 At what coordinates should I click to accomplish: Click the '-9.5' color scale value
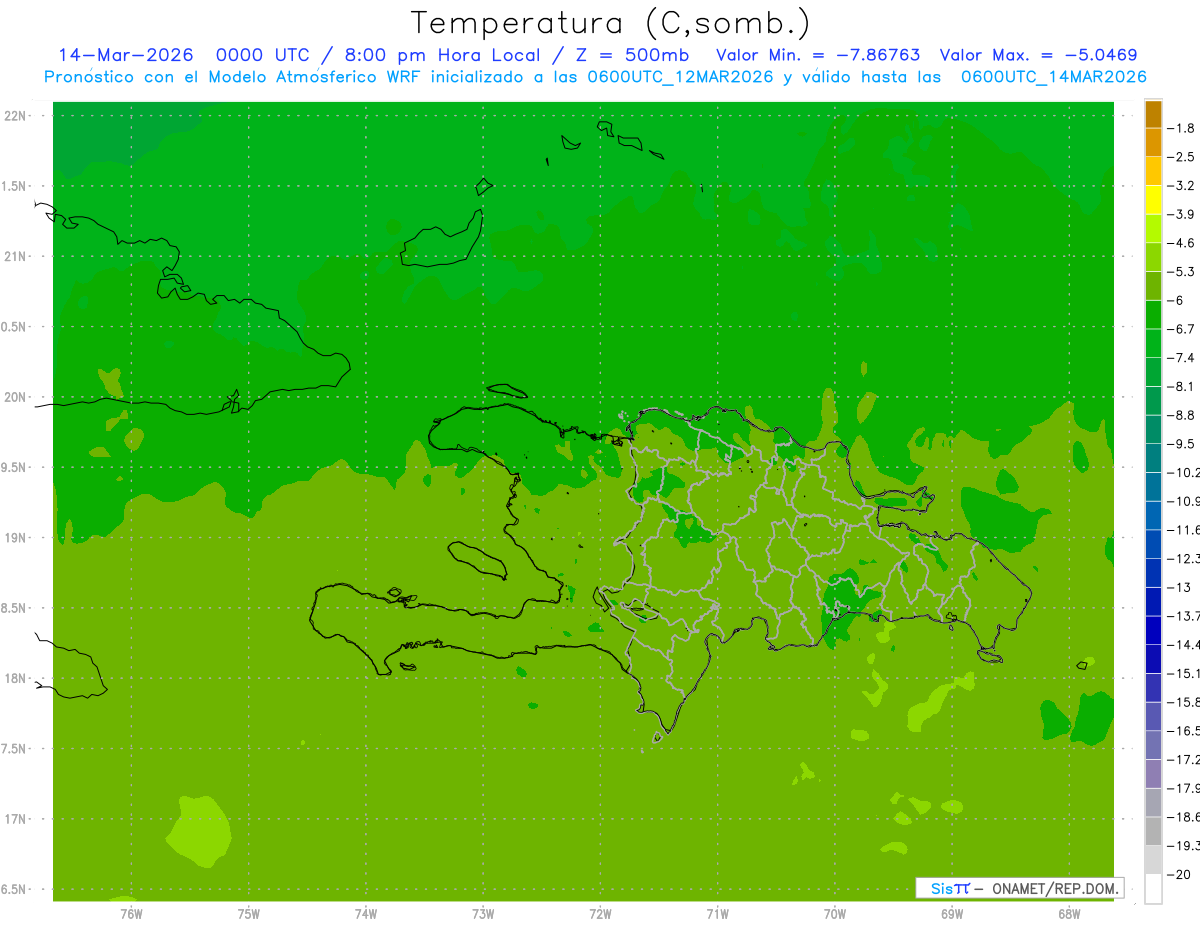(1181, 443)
